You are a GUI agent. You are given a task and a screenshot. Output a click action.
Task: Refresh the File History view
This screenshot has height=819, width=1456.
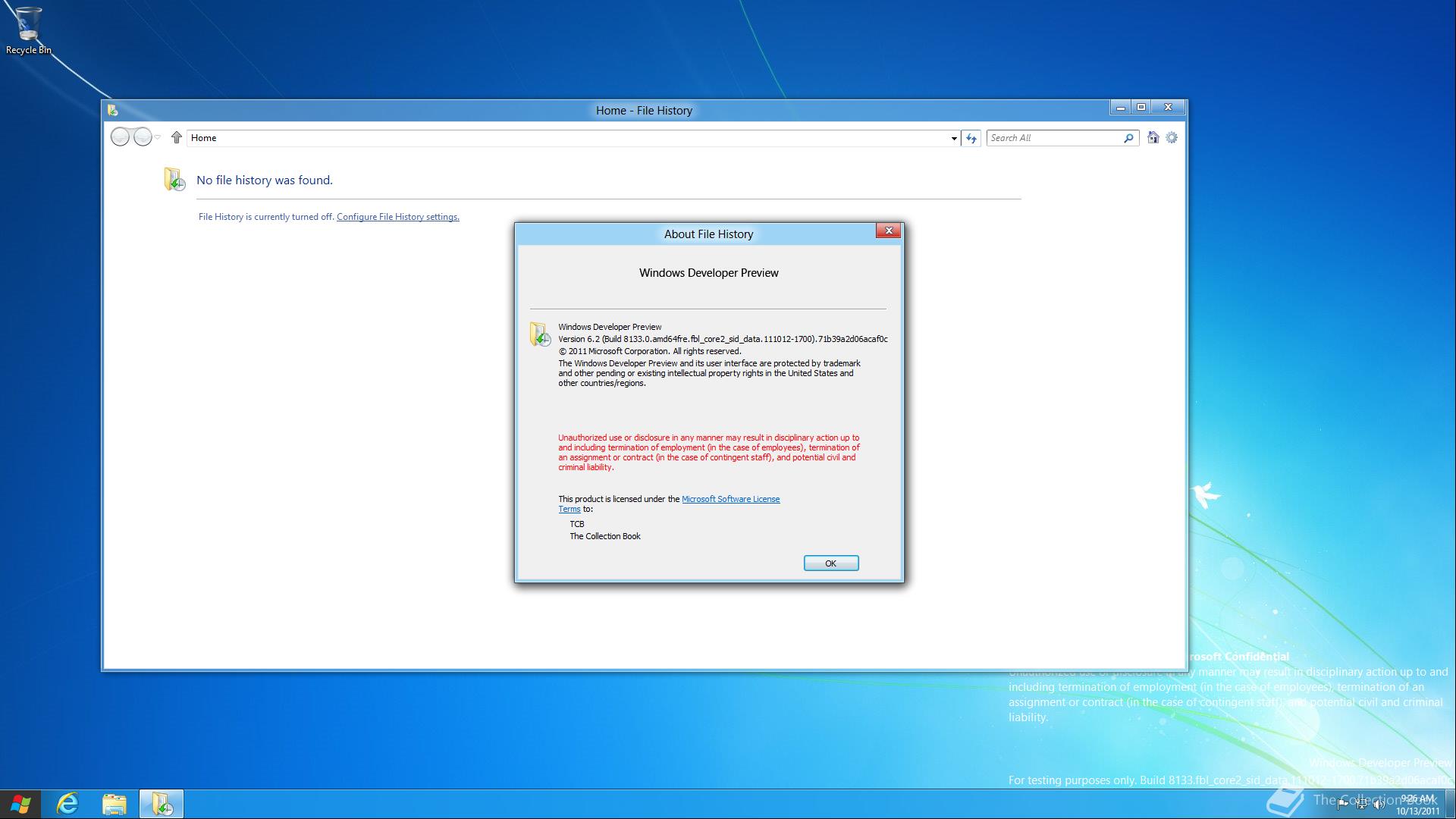[971, 138]
